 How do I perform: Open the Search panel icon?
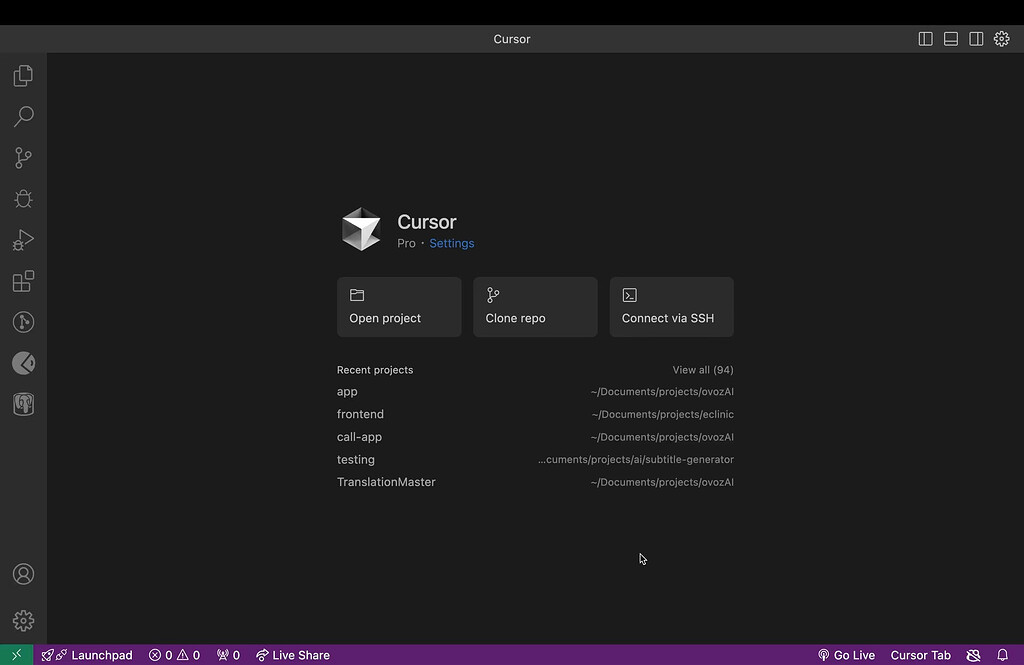coord(23,117)
